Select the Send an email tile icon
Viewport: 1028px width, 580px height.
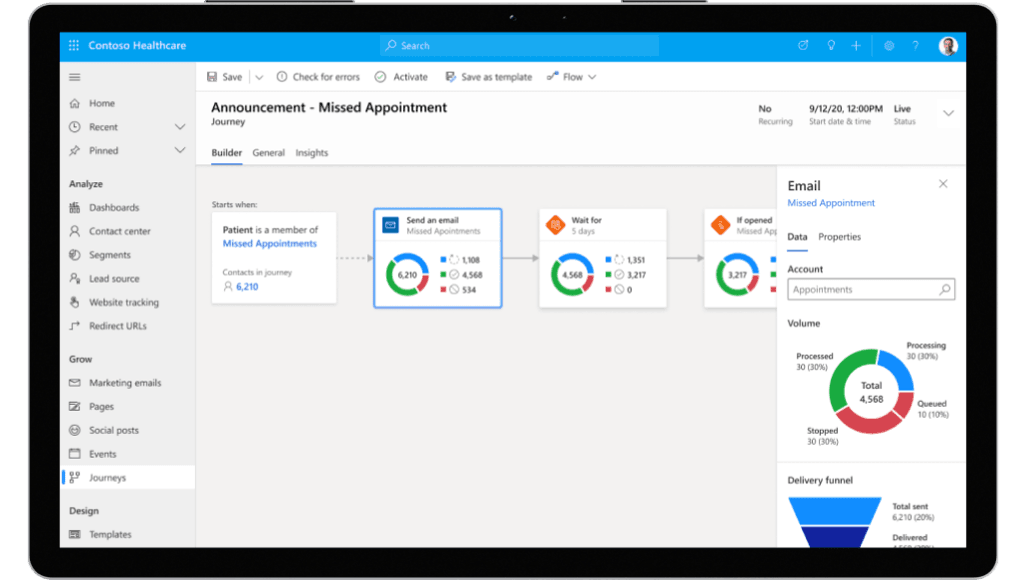pos(390,225)
